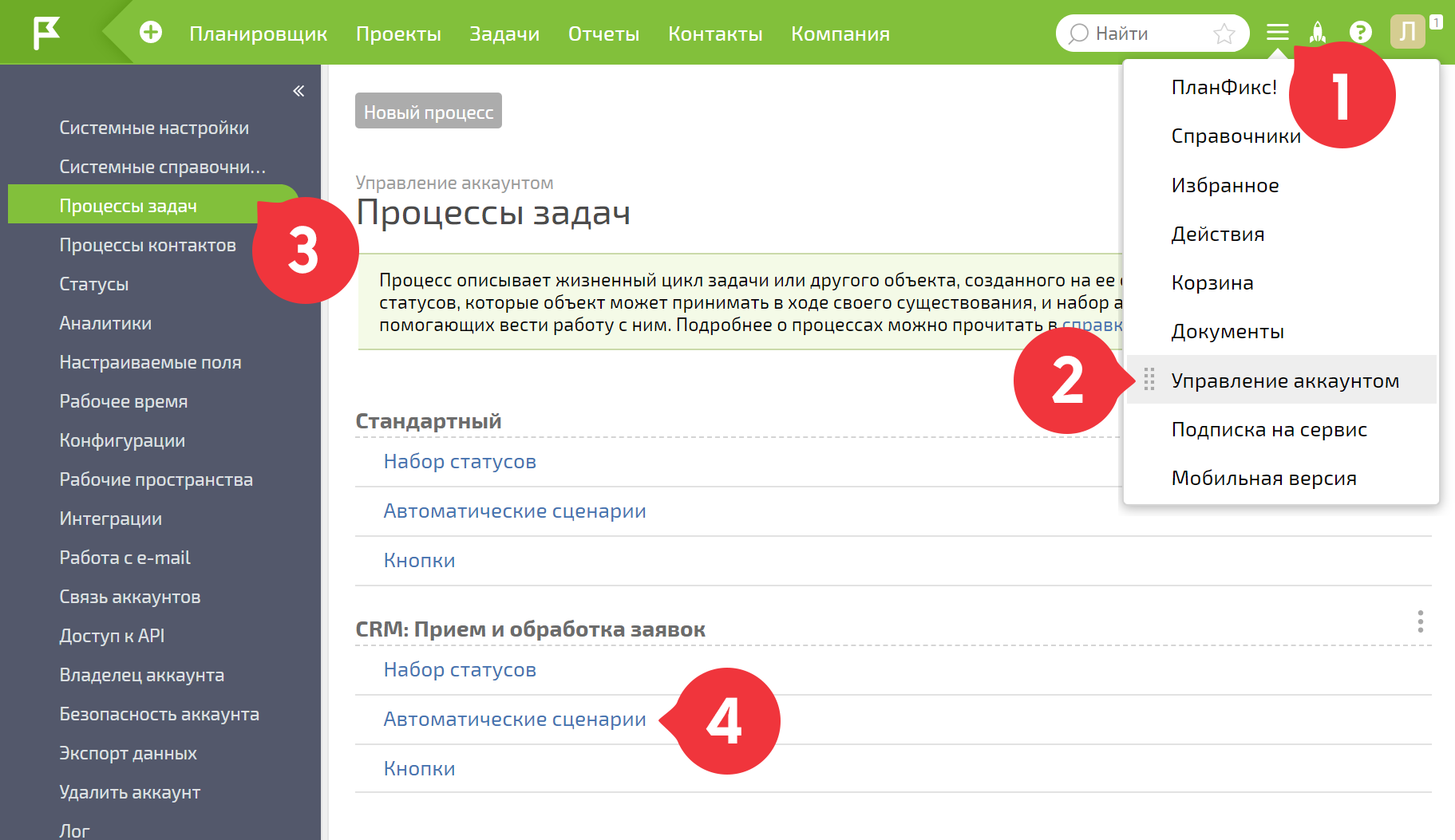Image resolution: width=1455 pixels, height=840 pixels.
Task: Click the plus create icon
Action: tap(151, 33)
